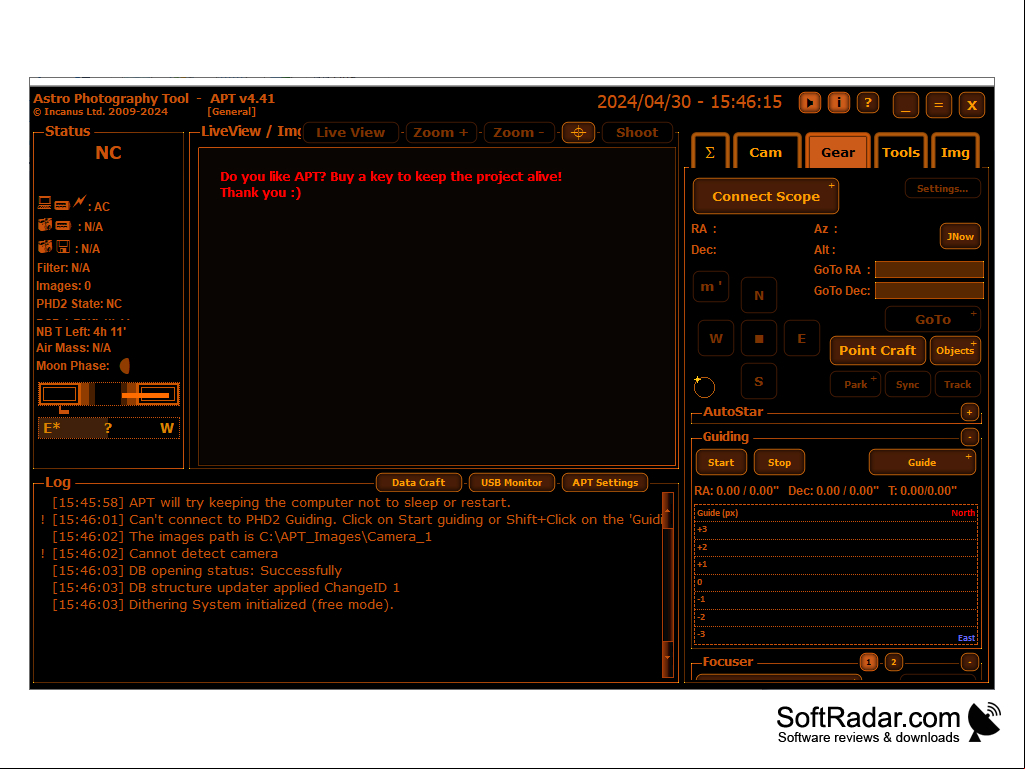Click 'Cannot detect camera' log entry
The image size is (1025, 769).
(x=203, y=554)
